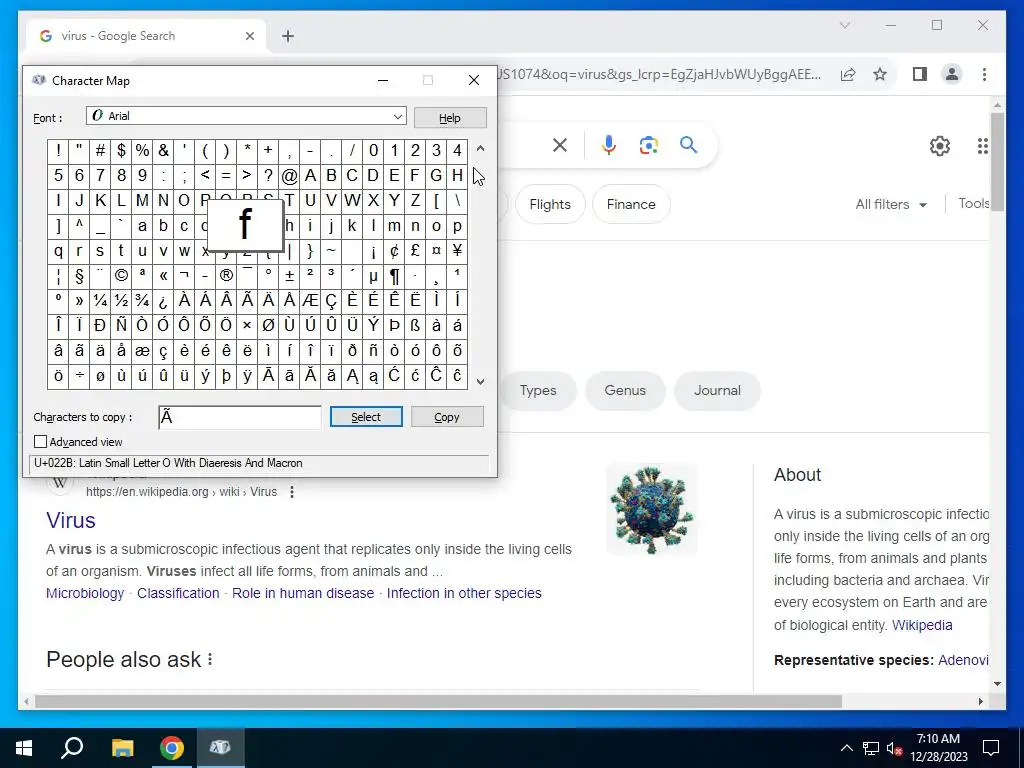Click the Tools option in Google search
Screen dimensions: 1024x768
point(974,203)
